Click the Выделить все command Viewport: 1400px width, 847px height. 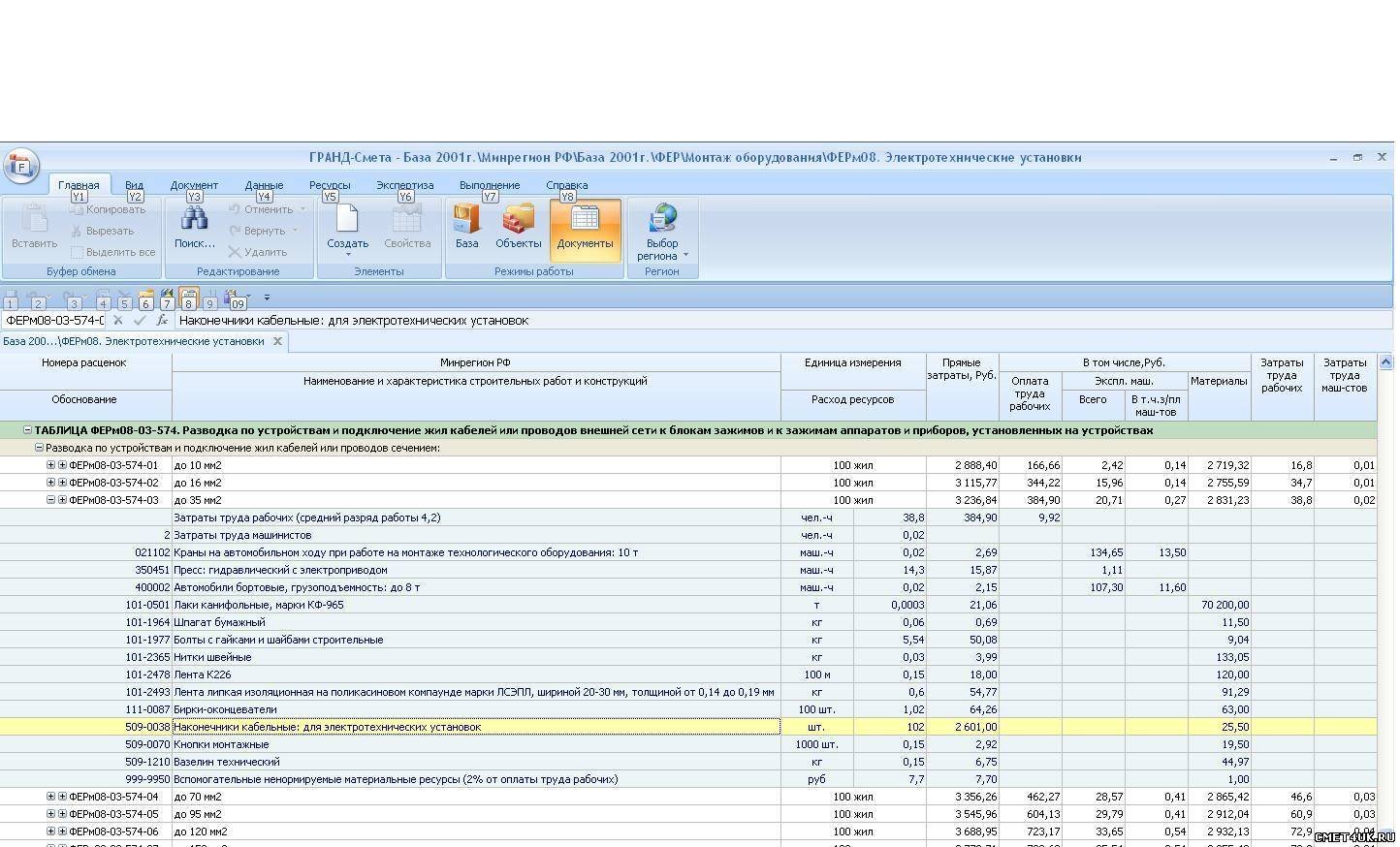pyautogui.click(x=112, y=252)
